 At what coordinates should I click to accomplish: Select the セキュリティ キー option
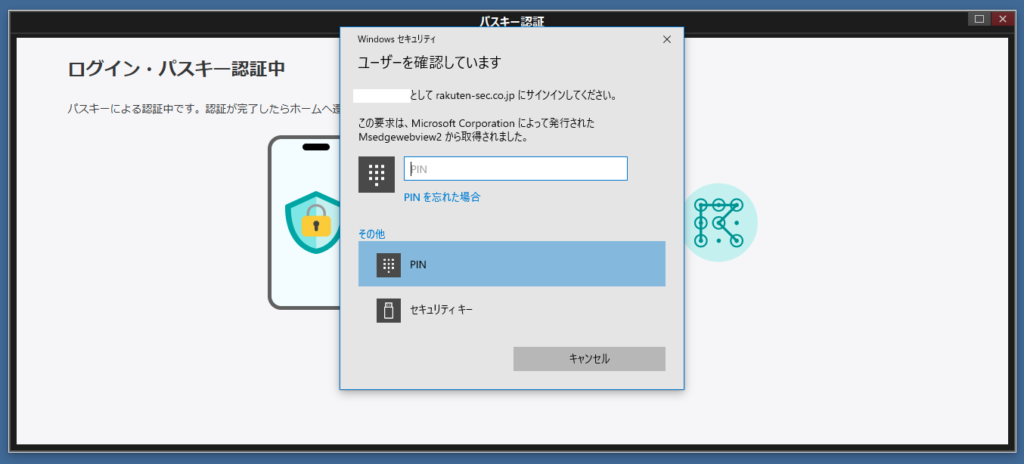tap(511, 310)
